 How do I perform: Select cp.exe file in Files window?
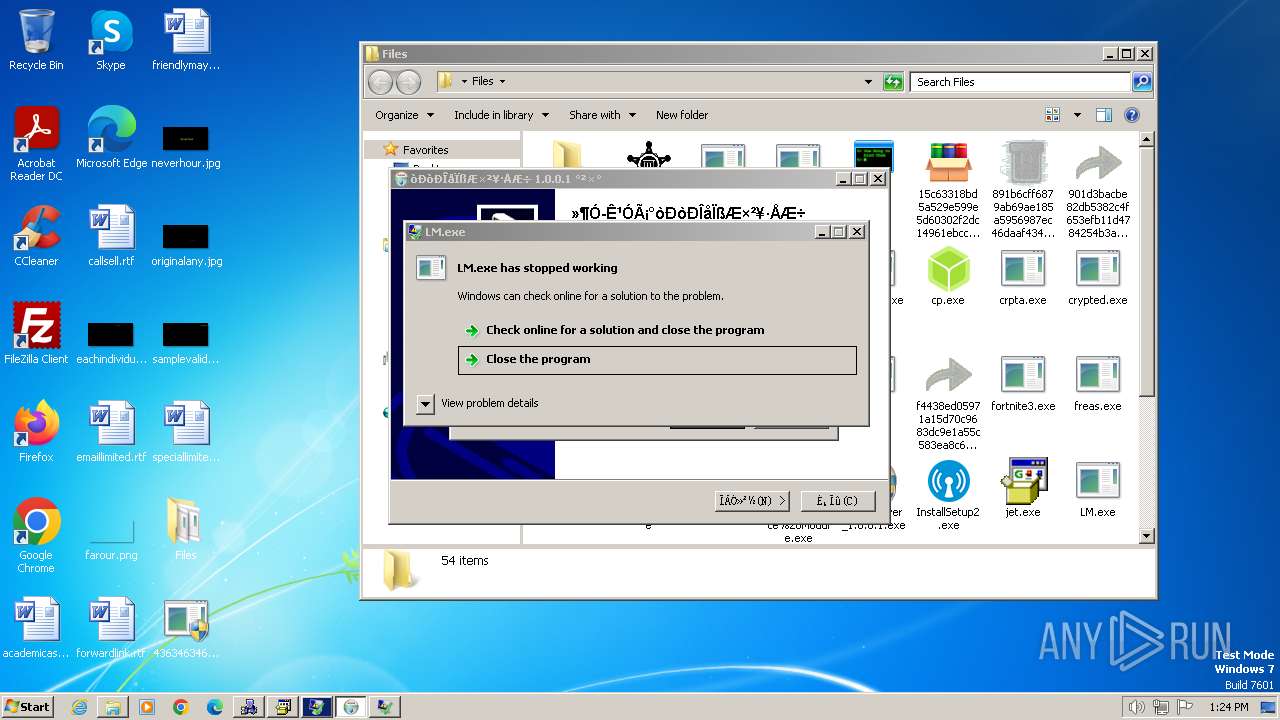[947, 277]
